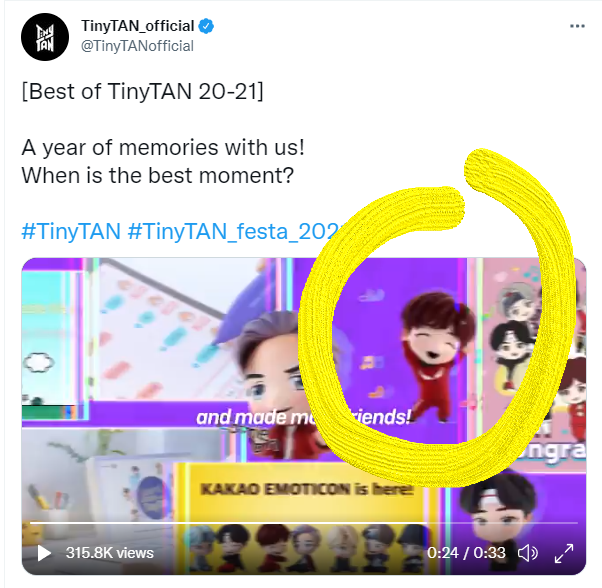Click the 'and made more friends!' caption

click(304, 418)
